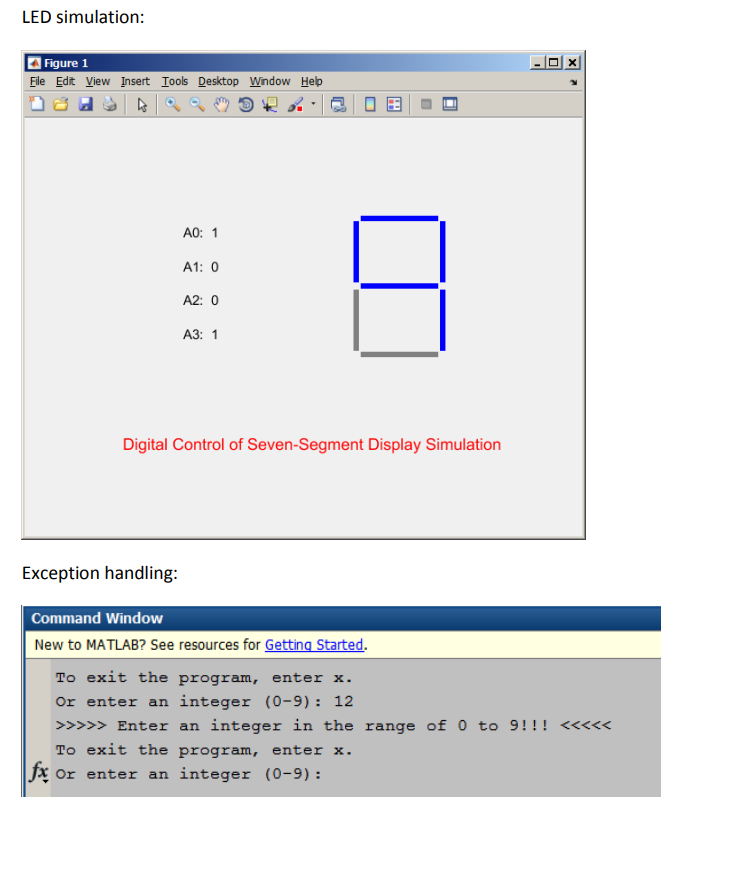
Task: Click the Insert Legend icon
Action: (394, 104)
